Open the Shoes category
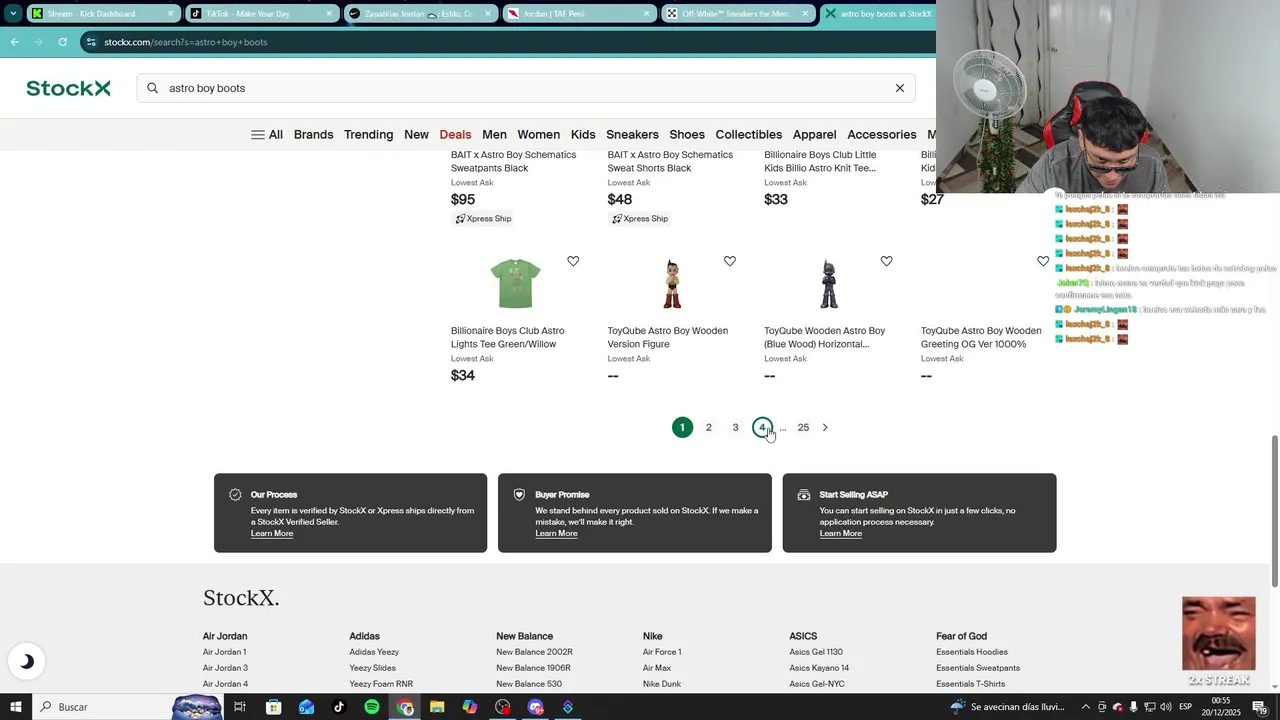1280x720 pixels. click(687, 134)
